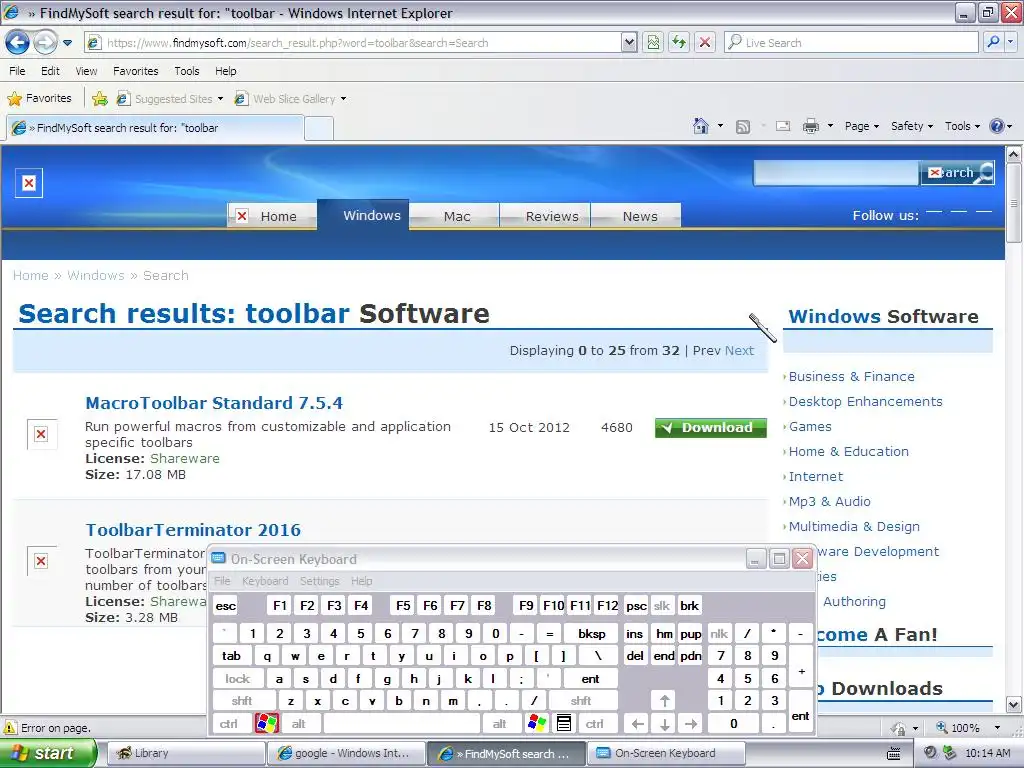Click the IE Forward navigation button
This screenshot has width=1024, height=768.
coord(45,43)
